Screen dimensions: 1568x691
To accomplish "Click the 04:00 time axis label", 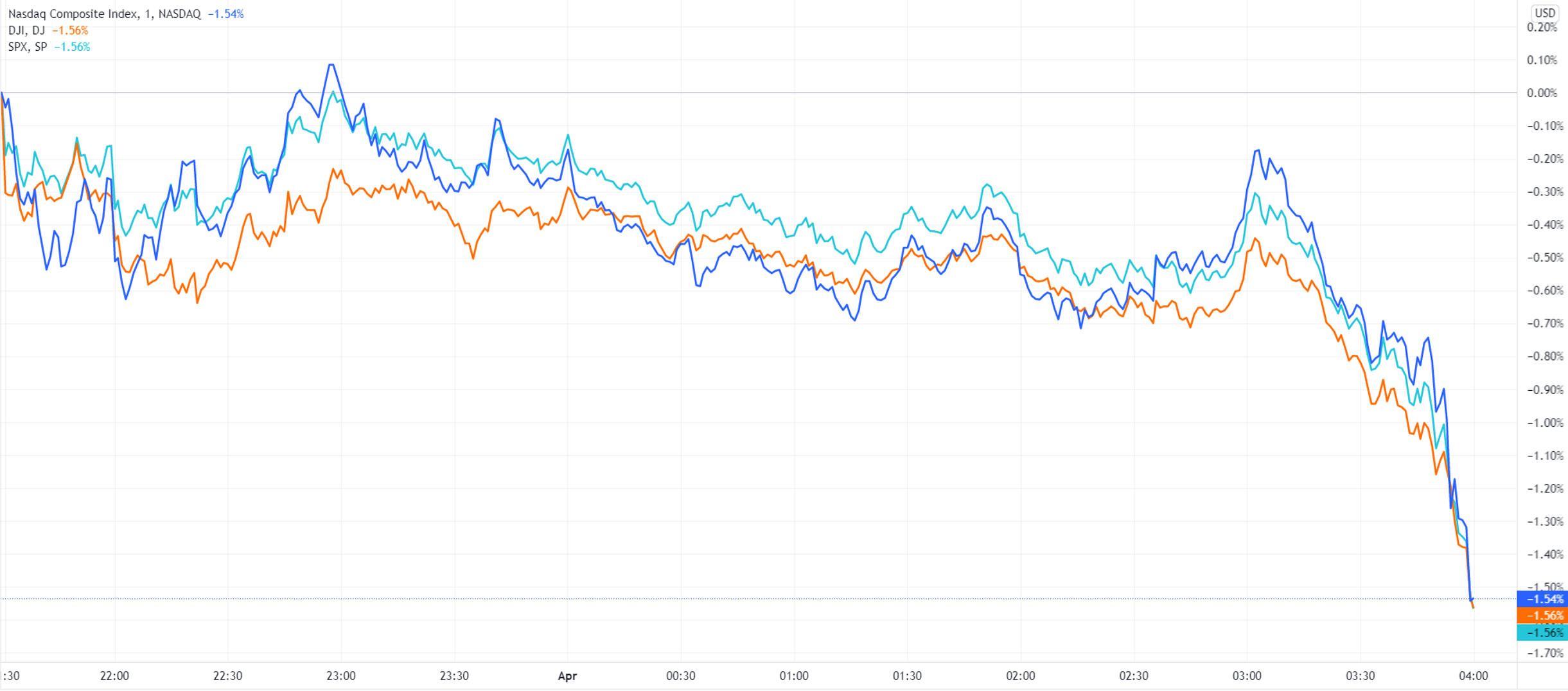I will point(1473,676).
